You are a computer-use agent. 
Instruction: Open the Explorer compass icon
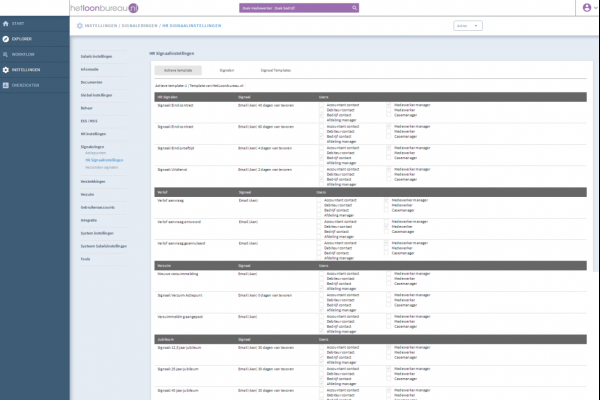point(7,38)
